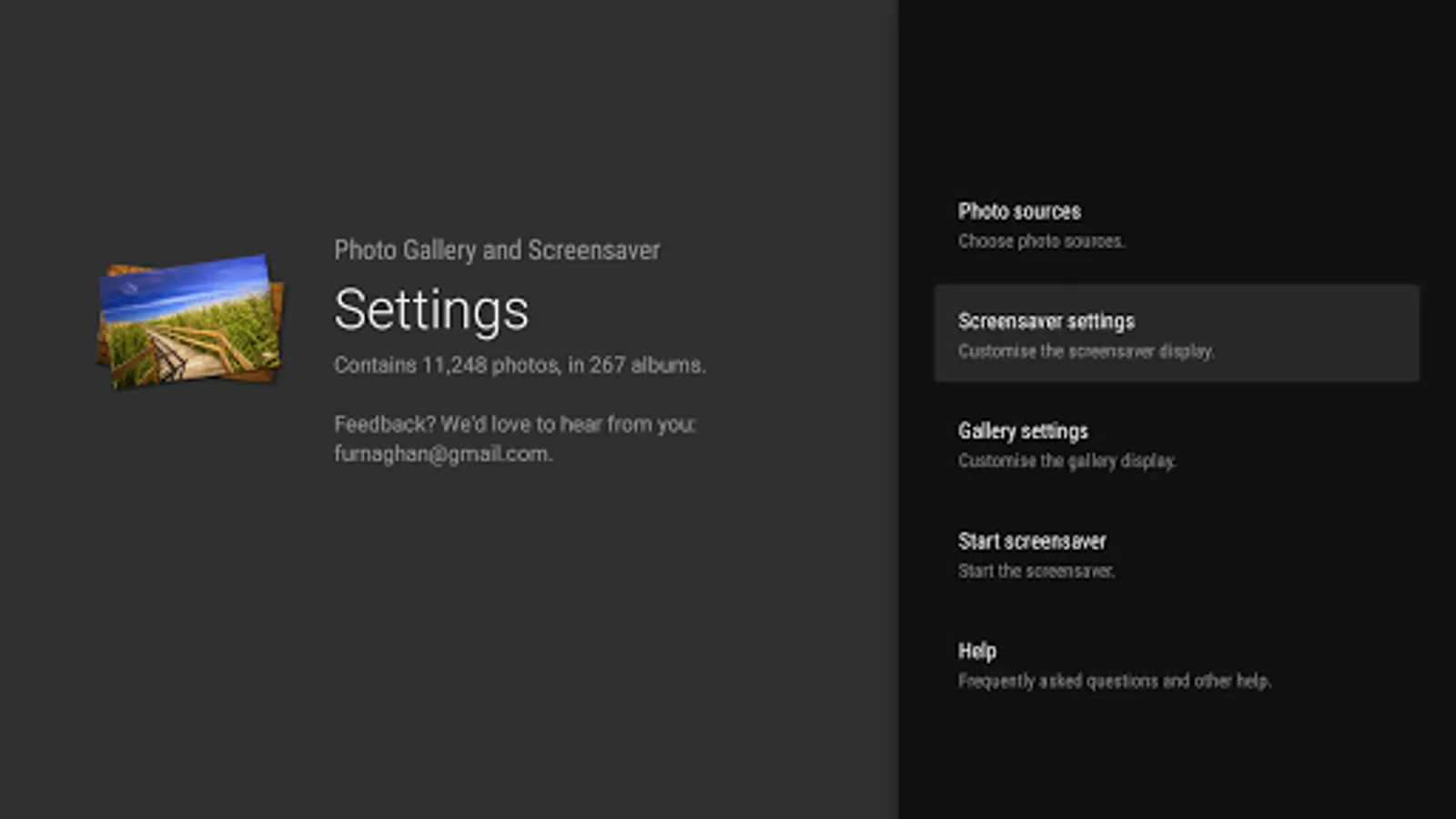This screenshot has height=819, width=1456.
Task: Click 'Frequently asked questions and other help.' text
Action: [x=1114, y=682]
